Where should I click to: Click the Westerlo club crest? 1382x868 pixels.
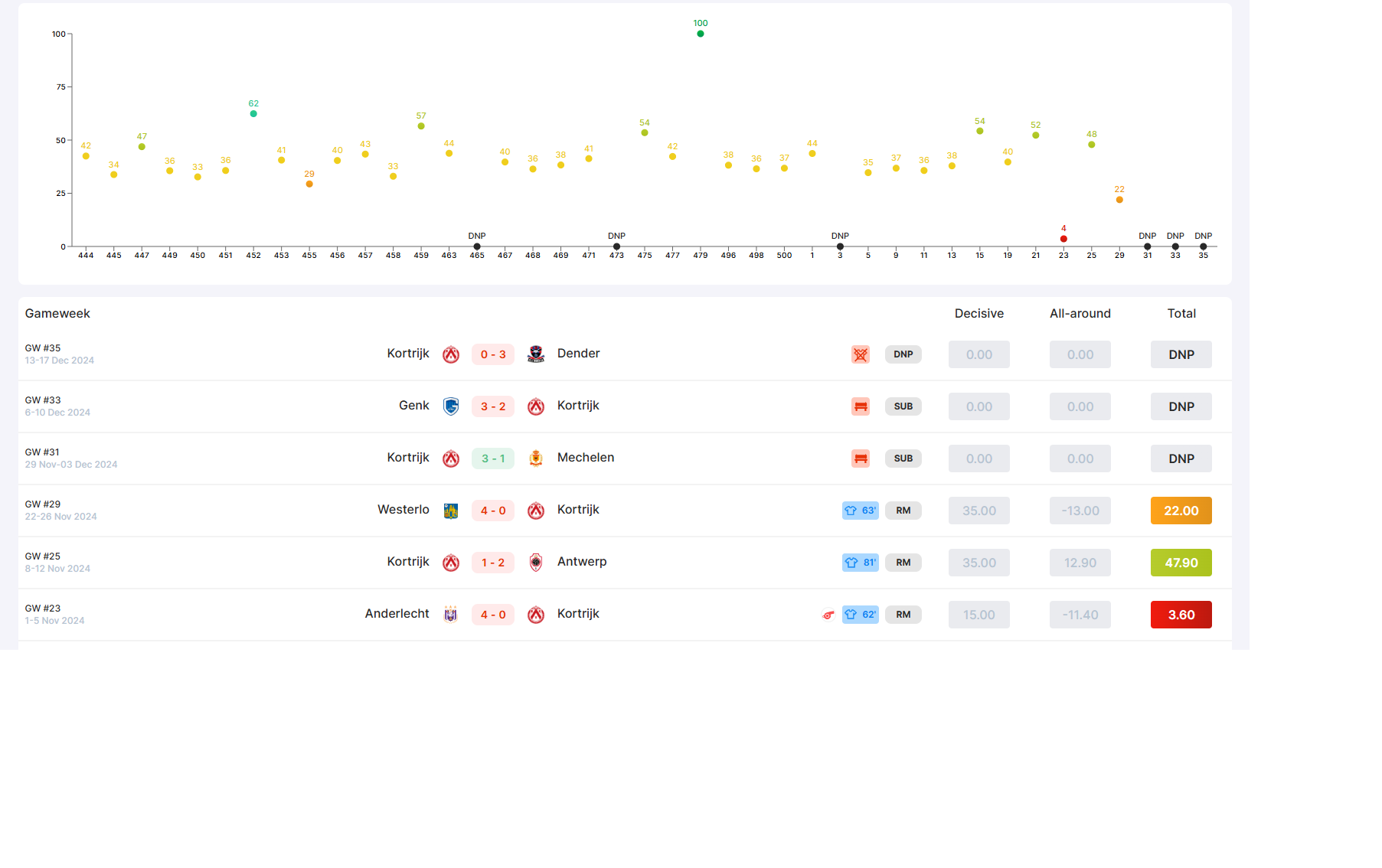point(451,511)
